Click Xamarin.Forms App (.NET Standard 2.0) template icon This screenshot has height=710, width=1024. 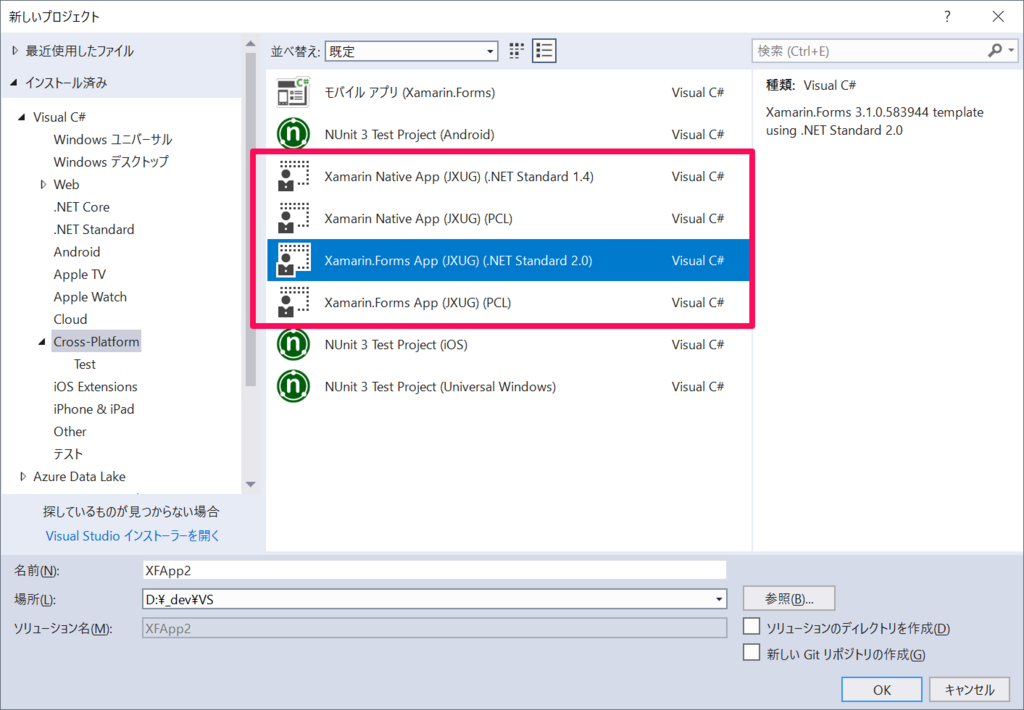(x=293, y=260)
